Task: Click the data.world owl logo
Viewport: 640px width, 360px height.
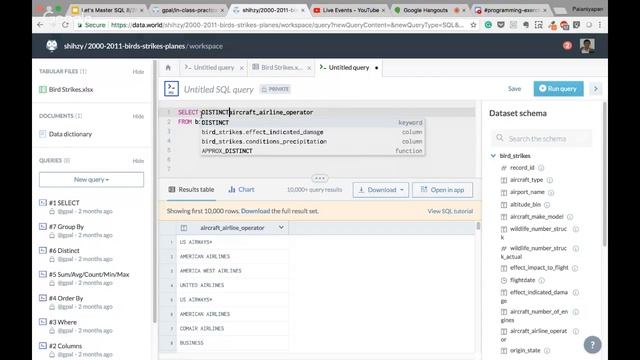Action: (x=52, y=46)
